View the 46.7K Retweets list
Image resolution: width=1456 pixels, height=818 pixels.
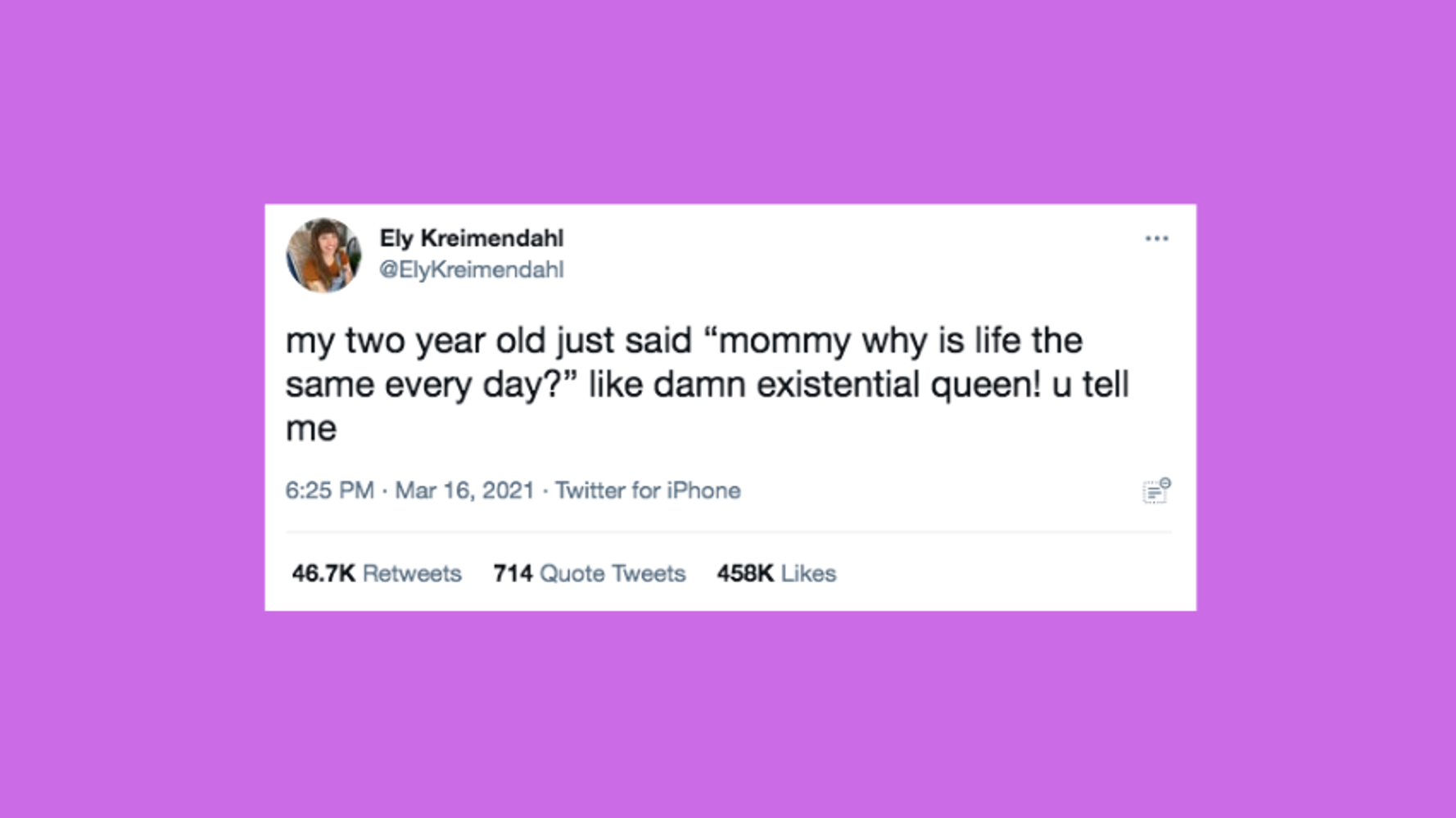[377, 573]
